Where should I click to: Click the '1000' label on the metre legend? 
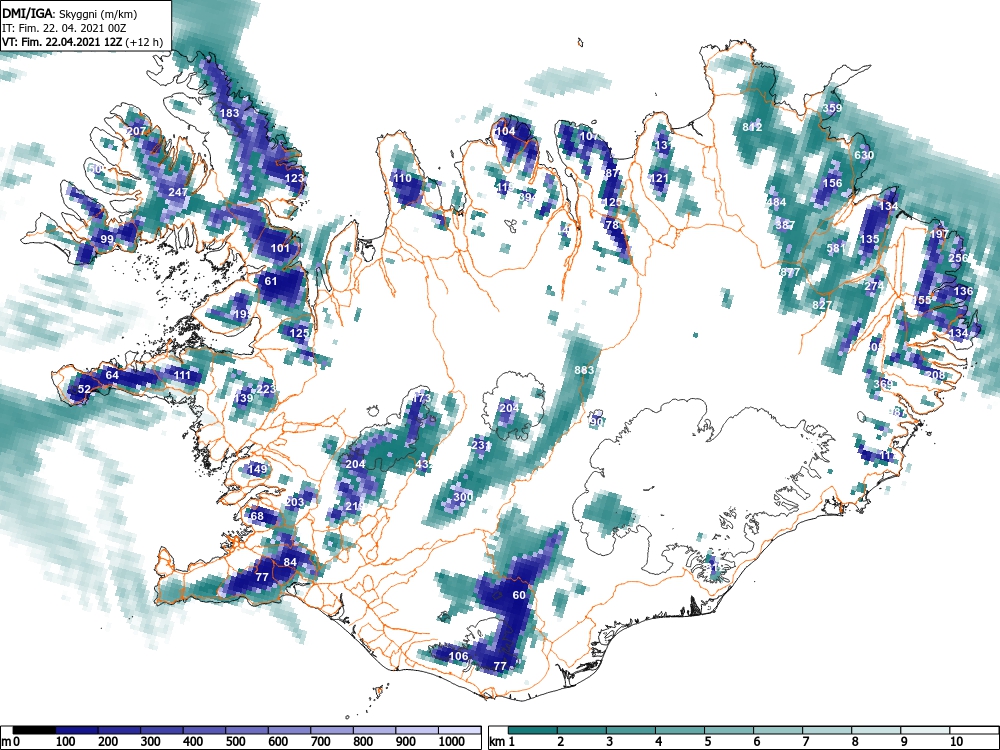pos(452,741)
